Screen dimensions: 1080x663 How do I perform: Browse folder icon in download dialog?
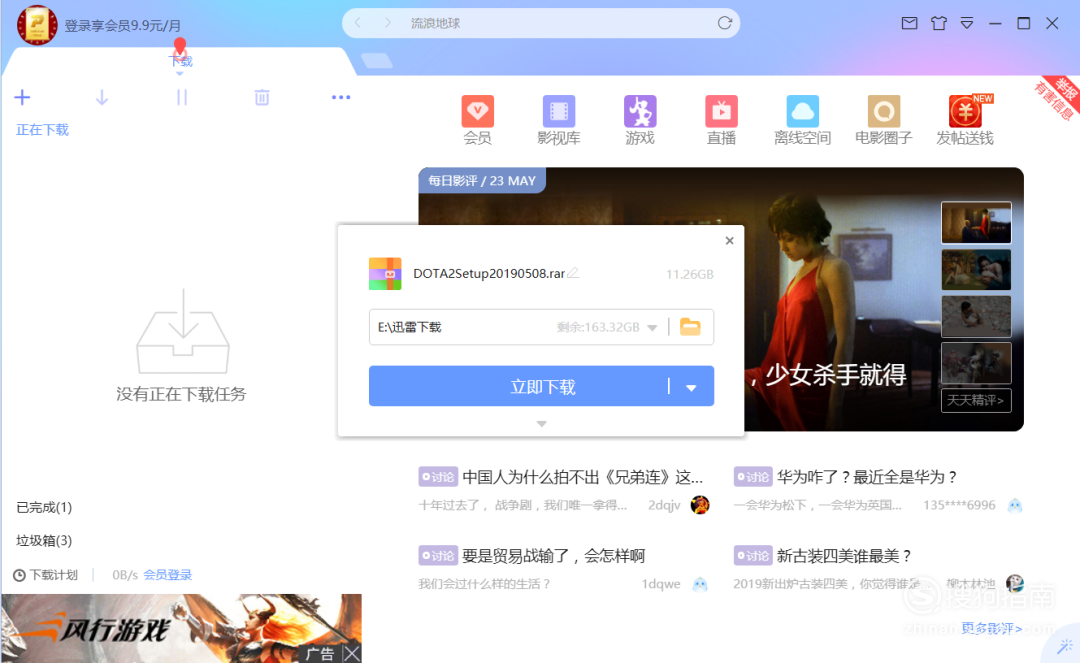point(690,326)
